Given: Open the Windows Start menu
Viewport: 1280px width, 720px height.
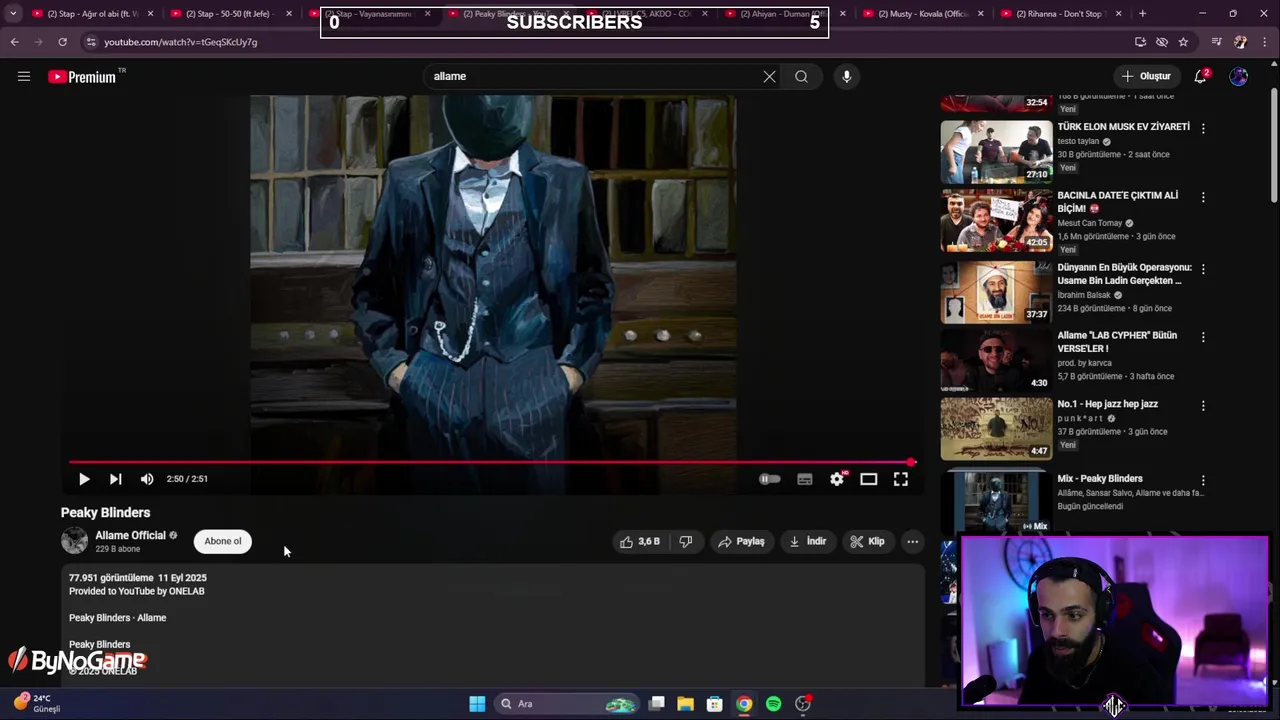Looking at the screenshot, I should 477,704.
